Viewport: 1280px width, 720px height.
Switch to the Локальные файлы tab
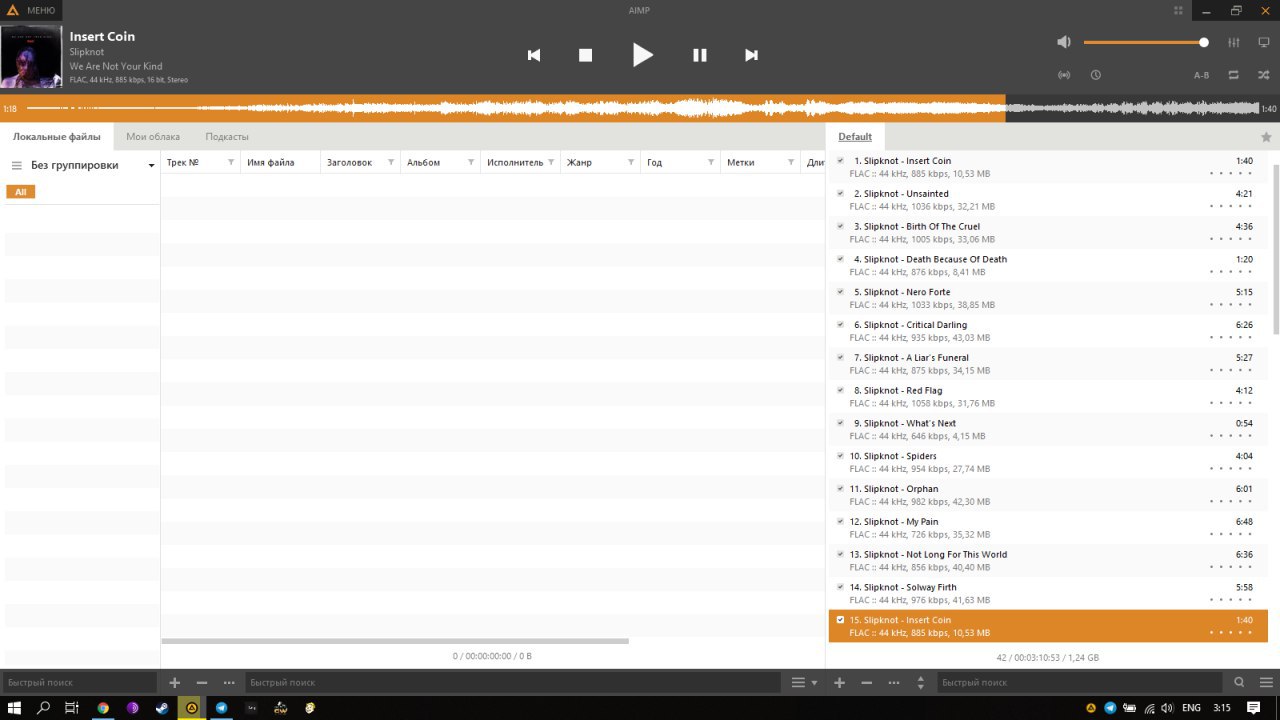(57, 137)
